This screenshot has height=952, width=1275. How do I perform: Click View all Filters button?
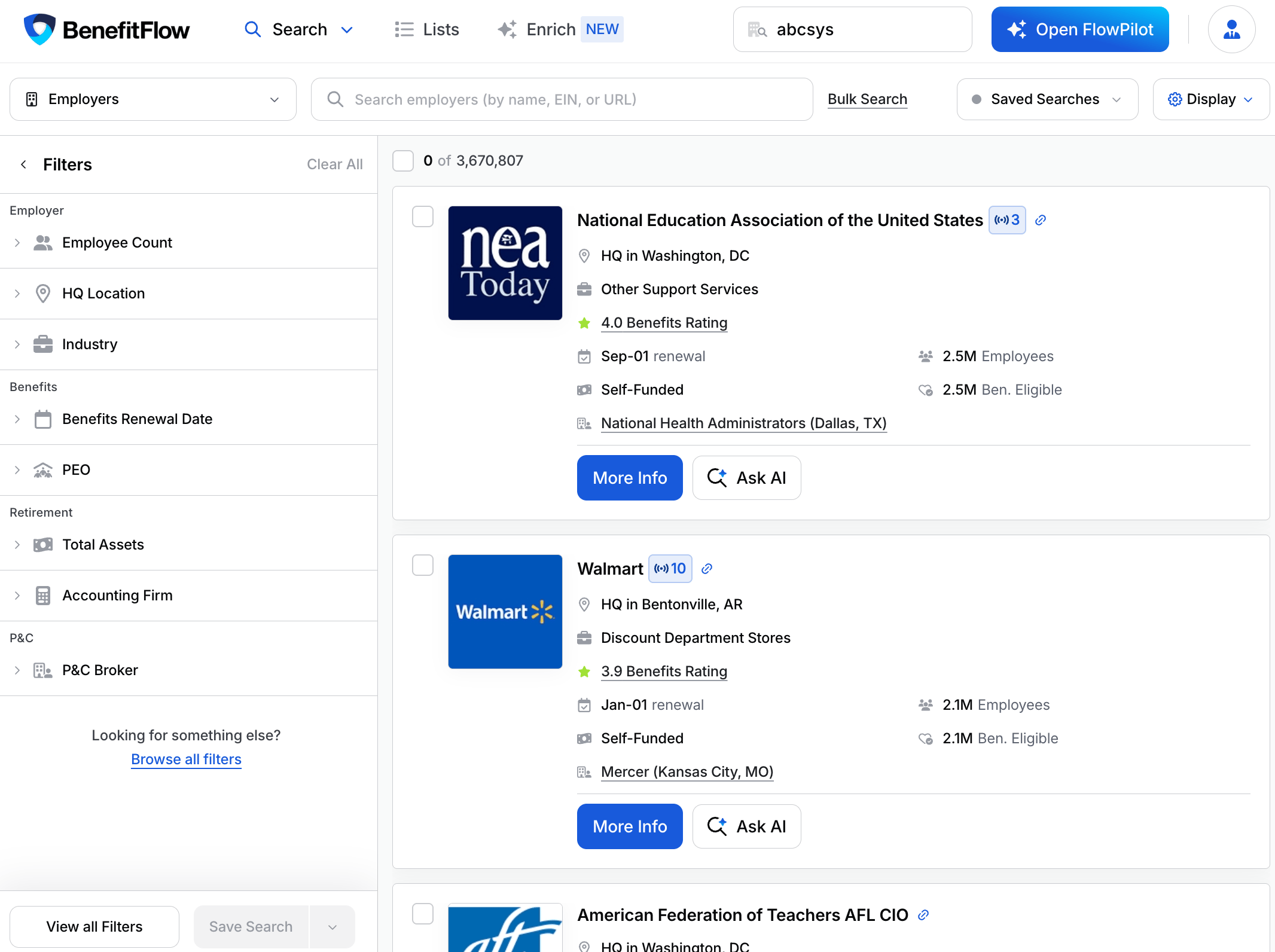pos(94,927)
